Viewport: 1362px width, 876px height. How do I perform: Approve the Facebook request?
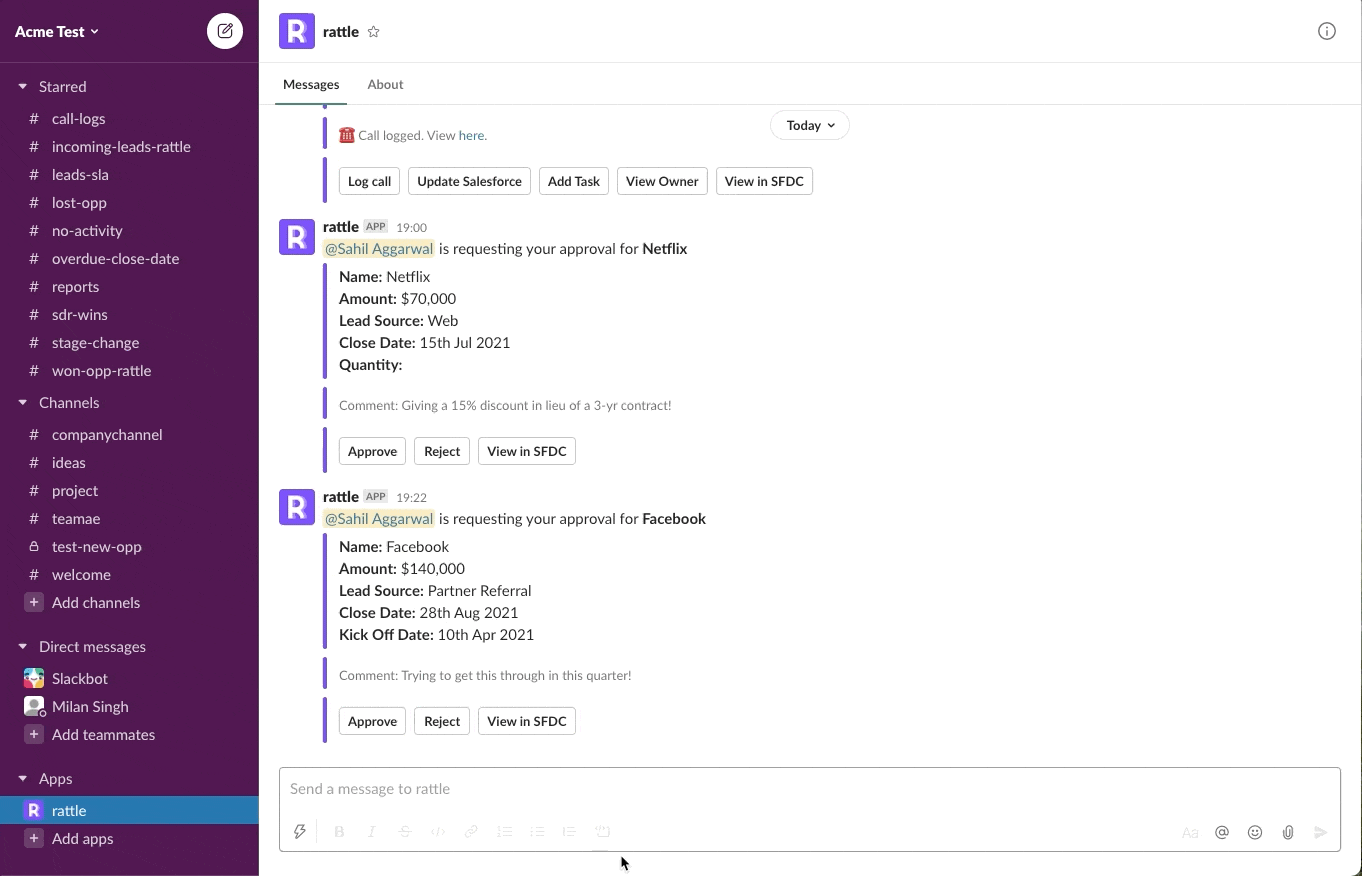pyautogui.click(x=372, y=721)
